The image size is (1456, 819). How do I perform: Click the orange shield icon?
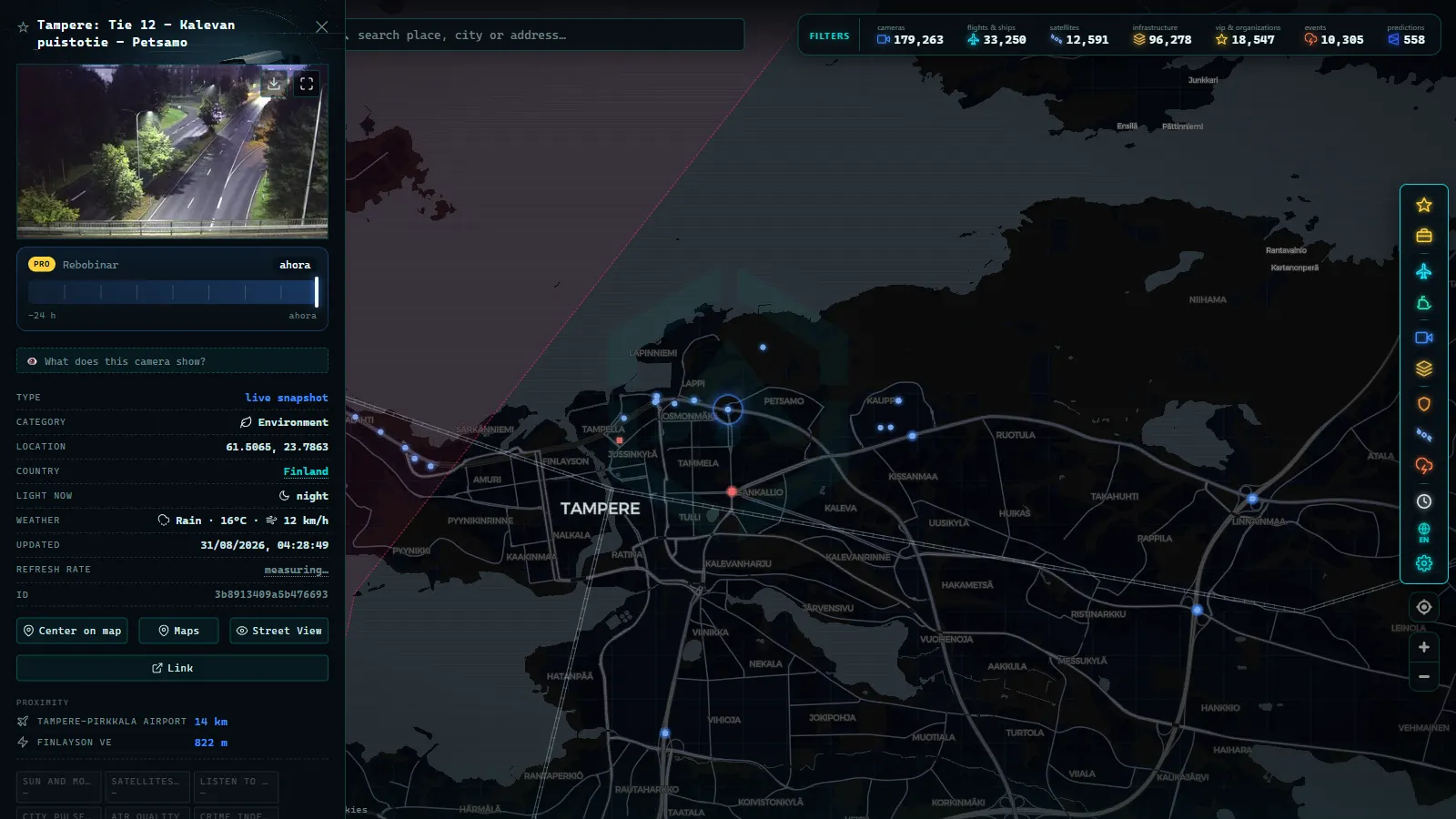1424,404
